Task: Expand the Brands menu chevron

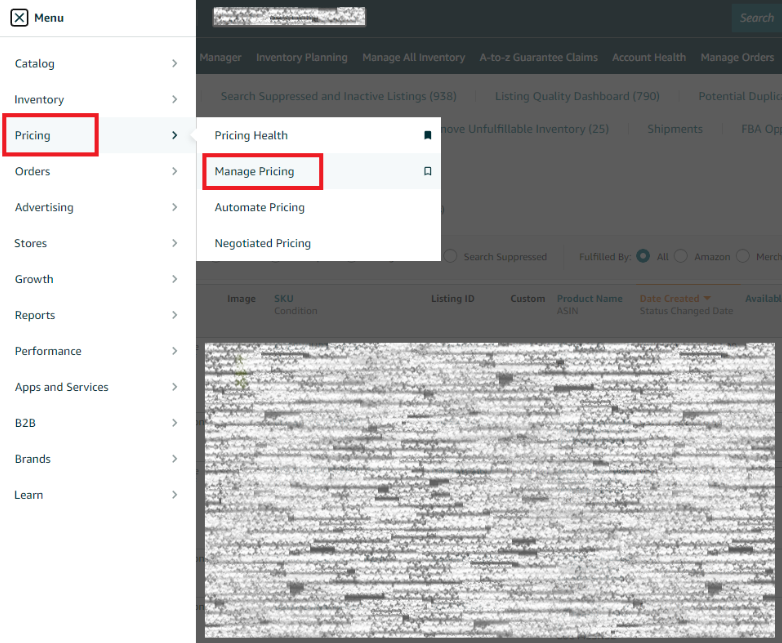Action: coord(175,458)
